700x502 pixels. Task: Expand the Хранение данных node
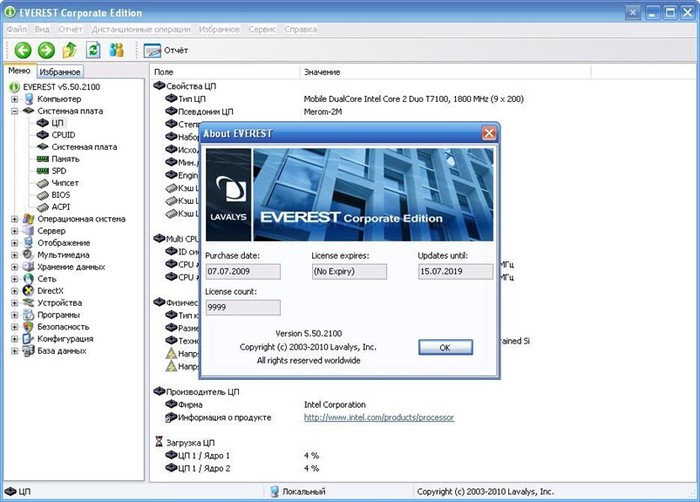coord(15,268)
